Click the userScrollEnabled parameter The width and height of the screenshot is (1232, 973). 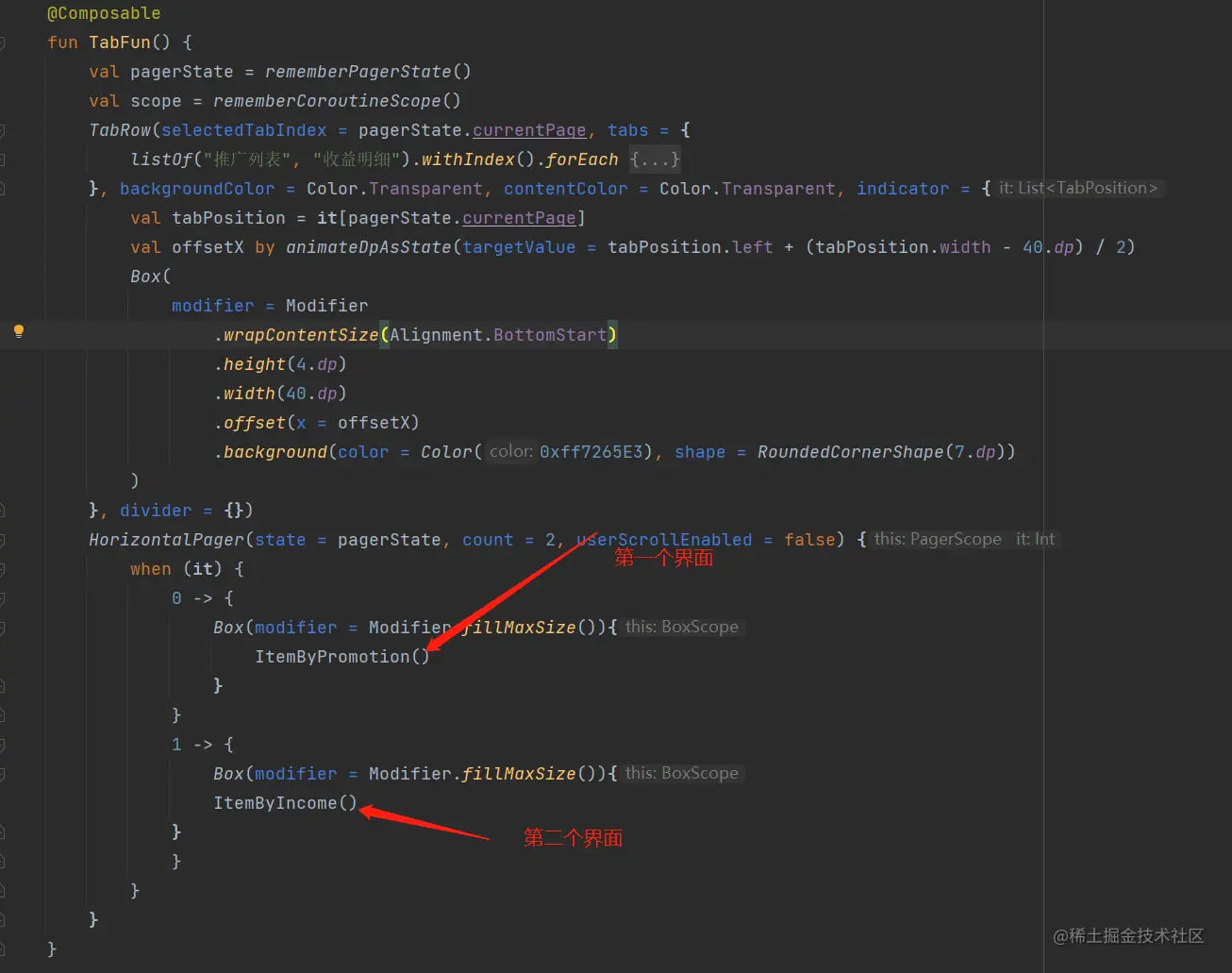pyautogui.click(x=664, y=540)
